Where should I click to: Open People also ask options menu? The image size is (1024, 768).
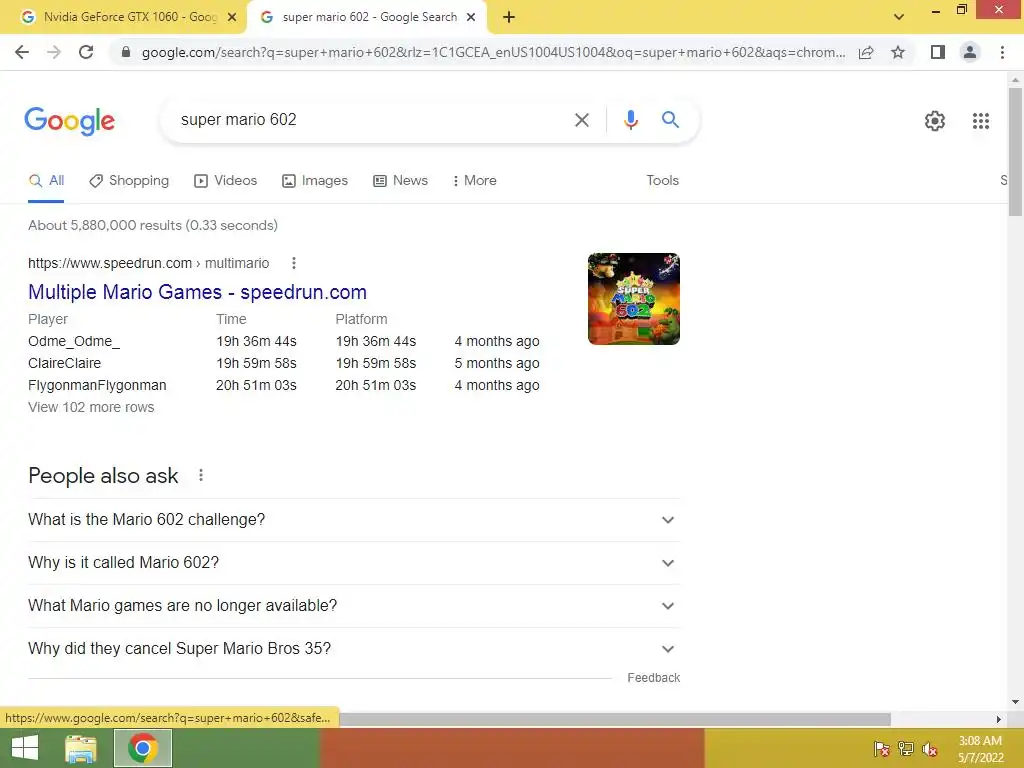(201, 475)
